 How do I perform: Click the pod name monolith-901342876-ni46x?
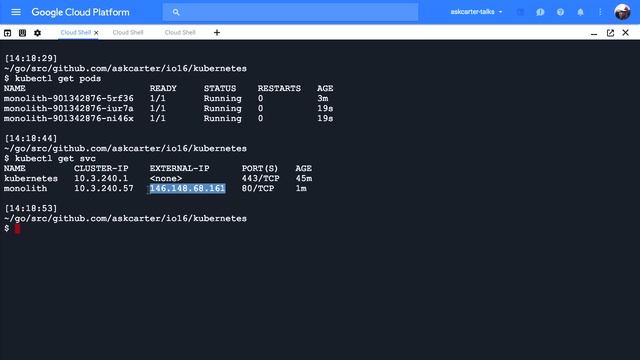[x=69, y=118]
